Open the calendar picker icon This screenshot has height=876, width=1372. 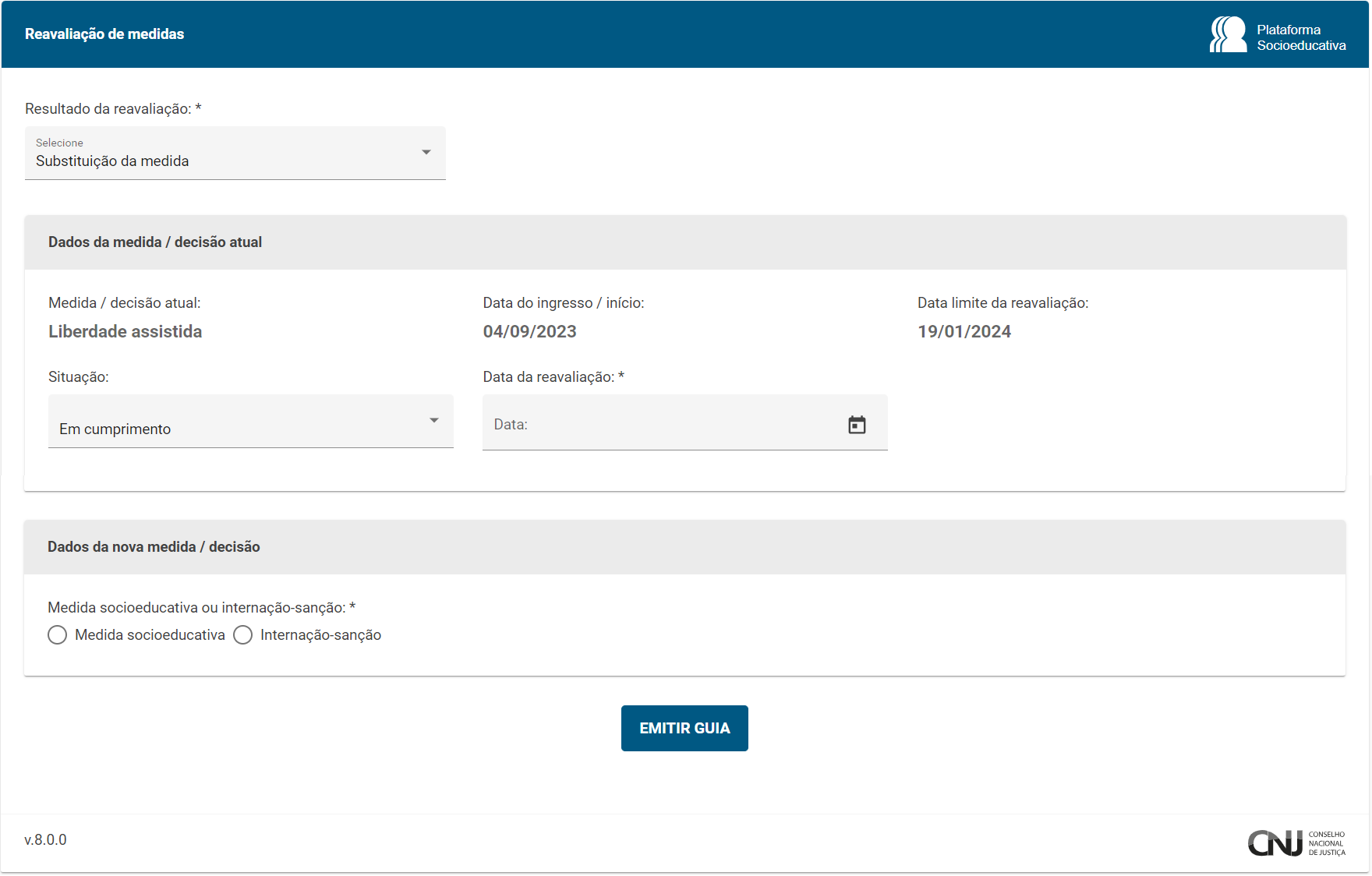pos(857,425)
